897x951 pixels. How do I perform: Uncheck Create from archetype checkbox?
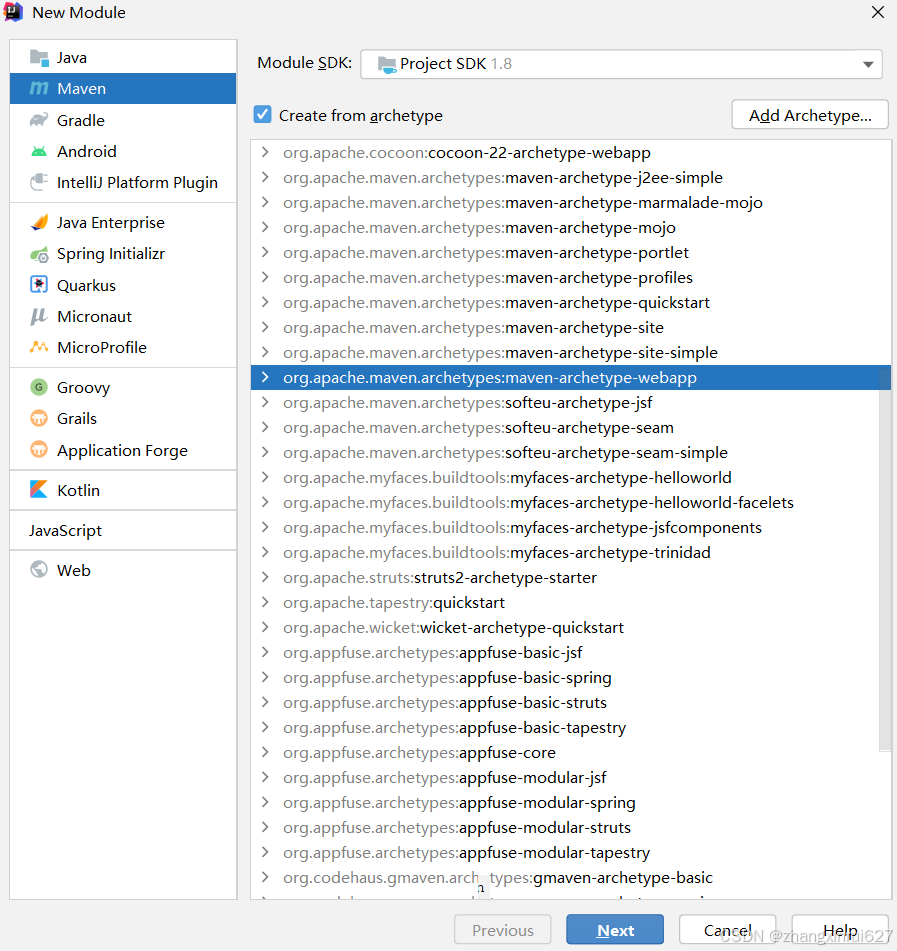click(263, 114)
